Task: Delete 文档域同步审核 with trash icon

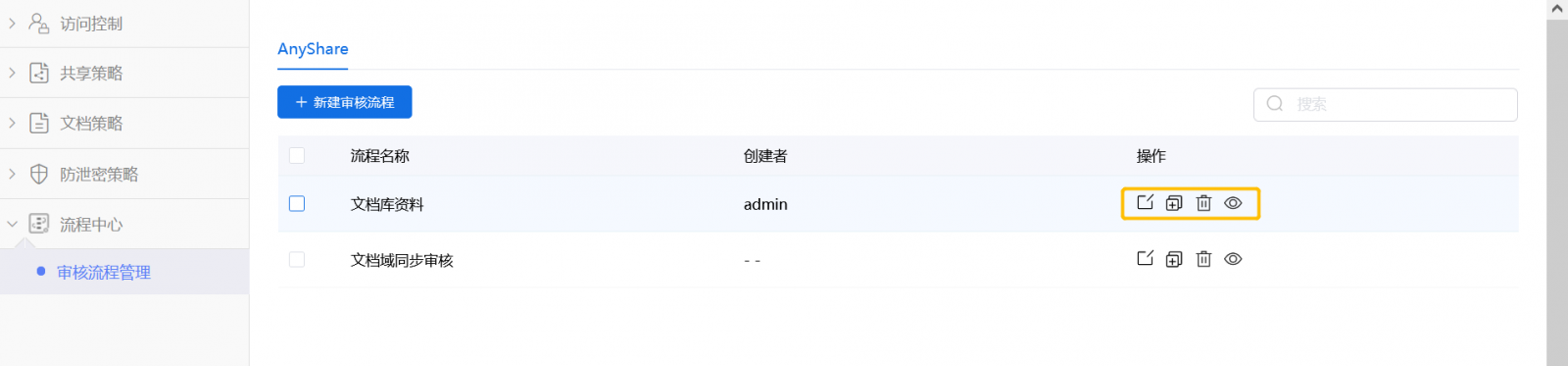Action: [1203, 259]
